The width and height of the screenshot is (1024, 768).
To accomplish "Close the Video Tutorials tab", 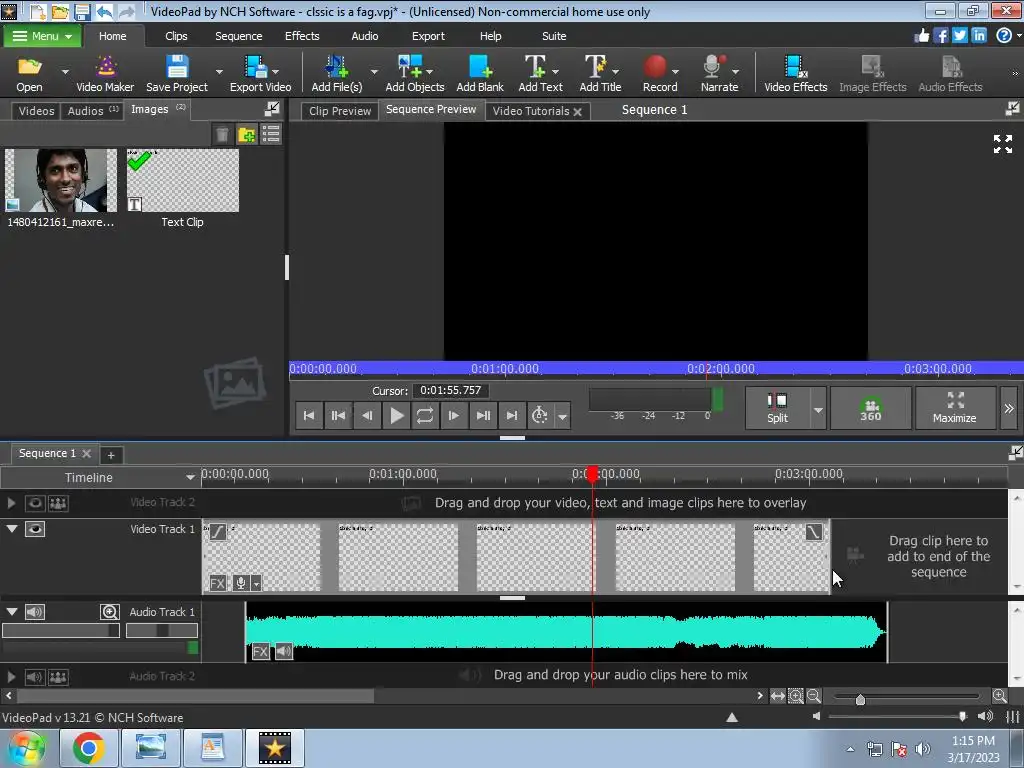I will click(577, 112).
